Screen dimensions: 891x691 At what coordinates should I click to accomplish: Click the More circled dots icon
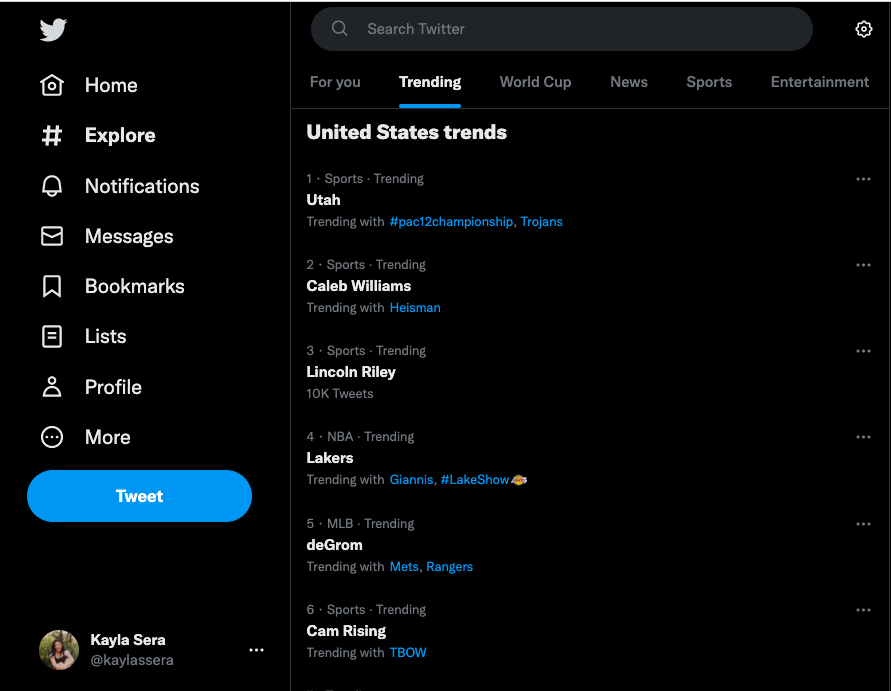(52, 437)
